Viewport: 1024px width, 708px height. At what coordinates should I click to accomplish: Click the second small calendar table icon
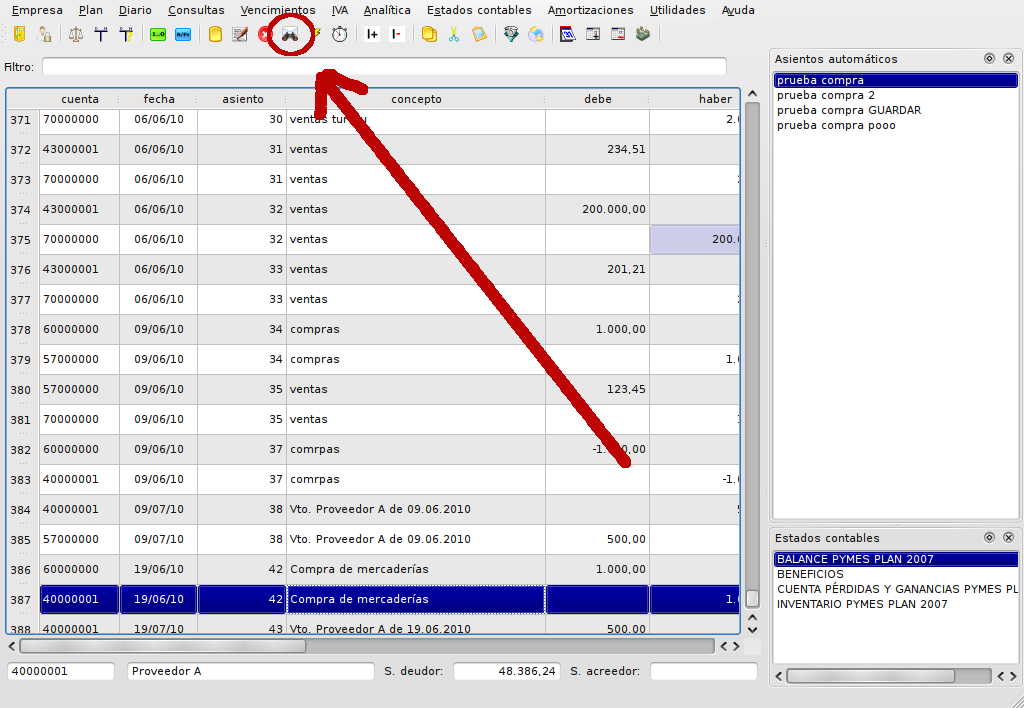618,34
